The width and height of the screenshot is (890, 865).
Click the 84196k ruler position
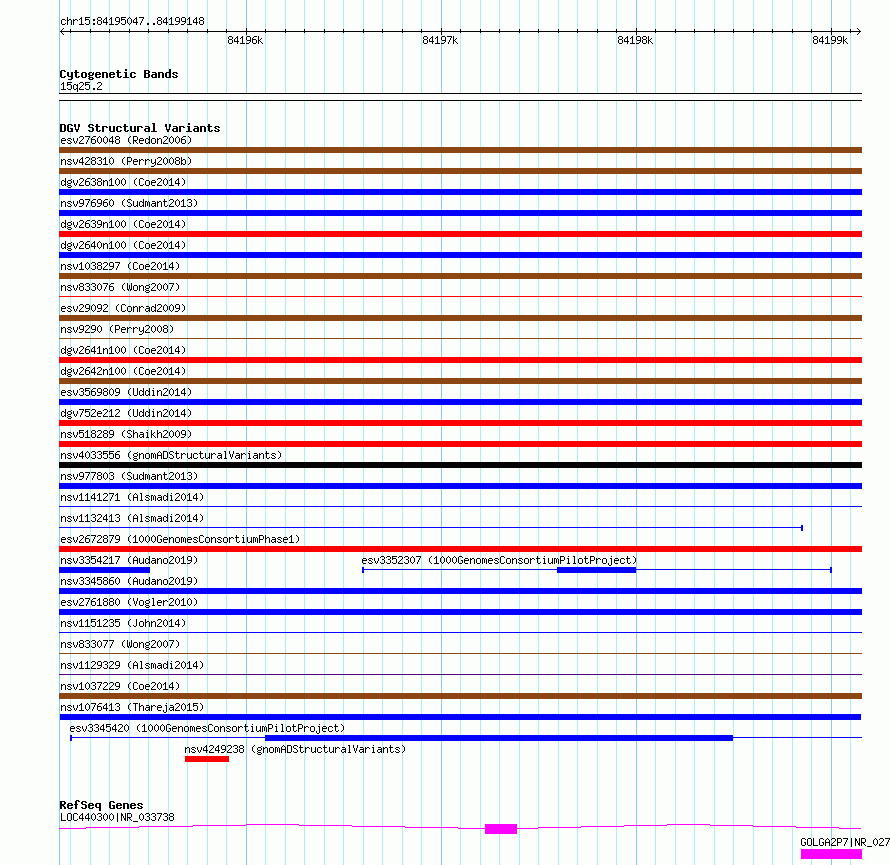click(245, 40)
